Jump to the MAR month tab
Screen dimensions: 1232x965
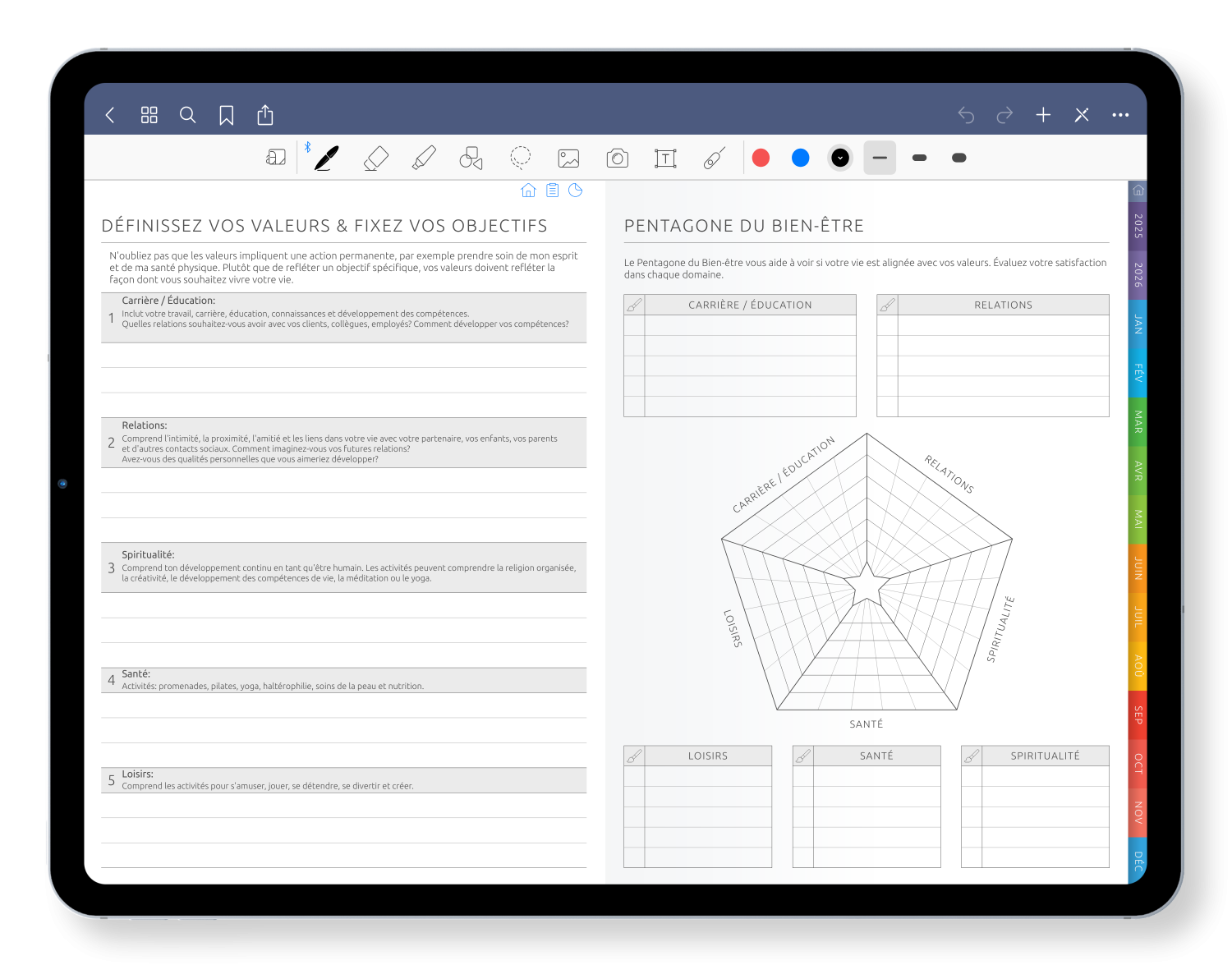(1138, 422)
